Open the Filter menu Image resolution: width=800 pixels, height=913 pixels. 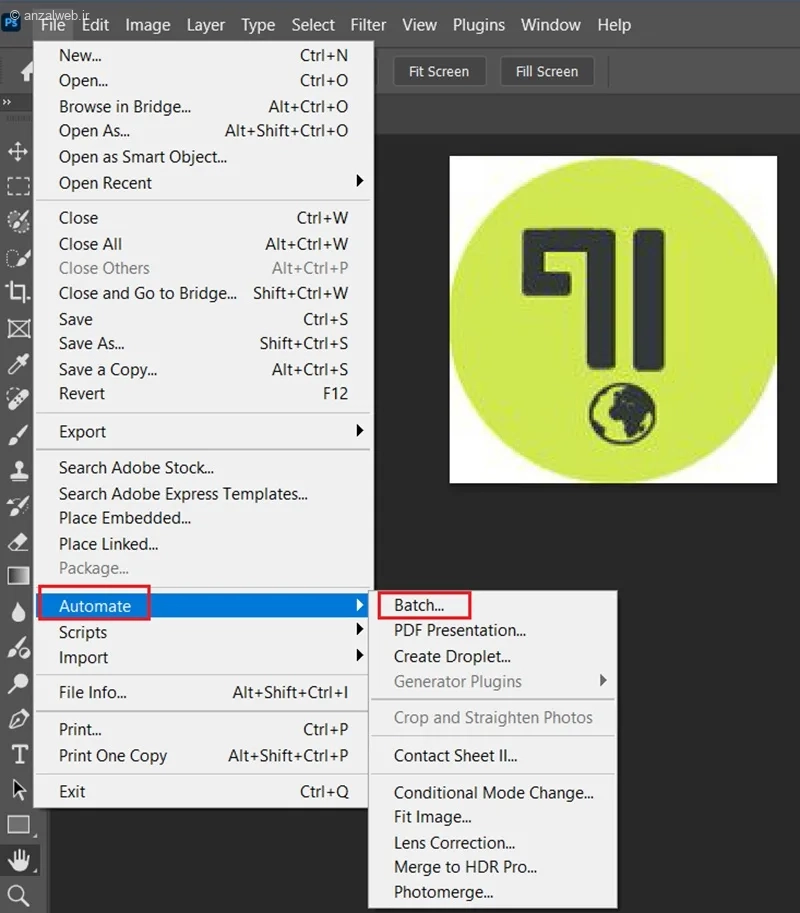tap(368, 25)
